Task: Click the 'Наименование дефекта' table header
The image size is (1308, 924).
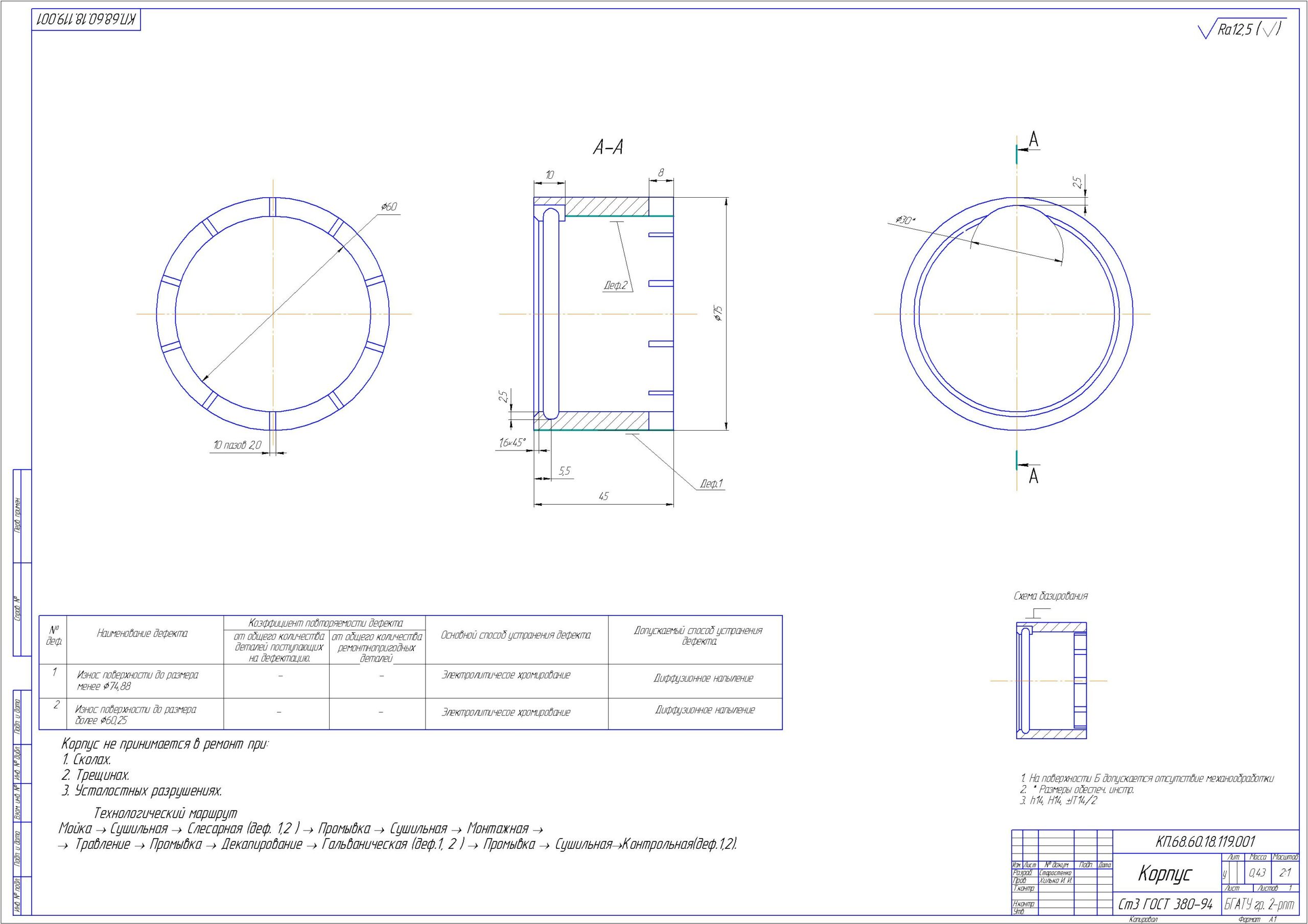Action: point(143,633)
